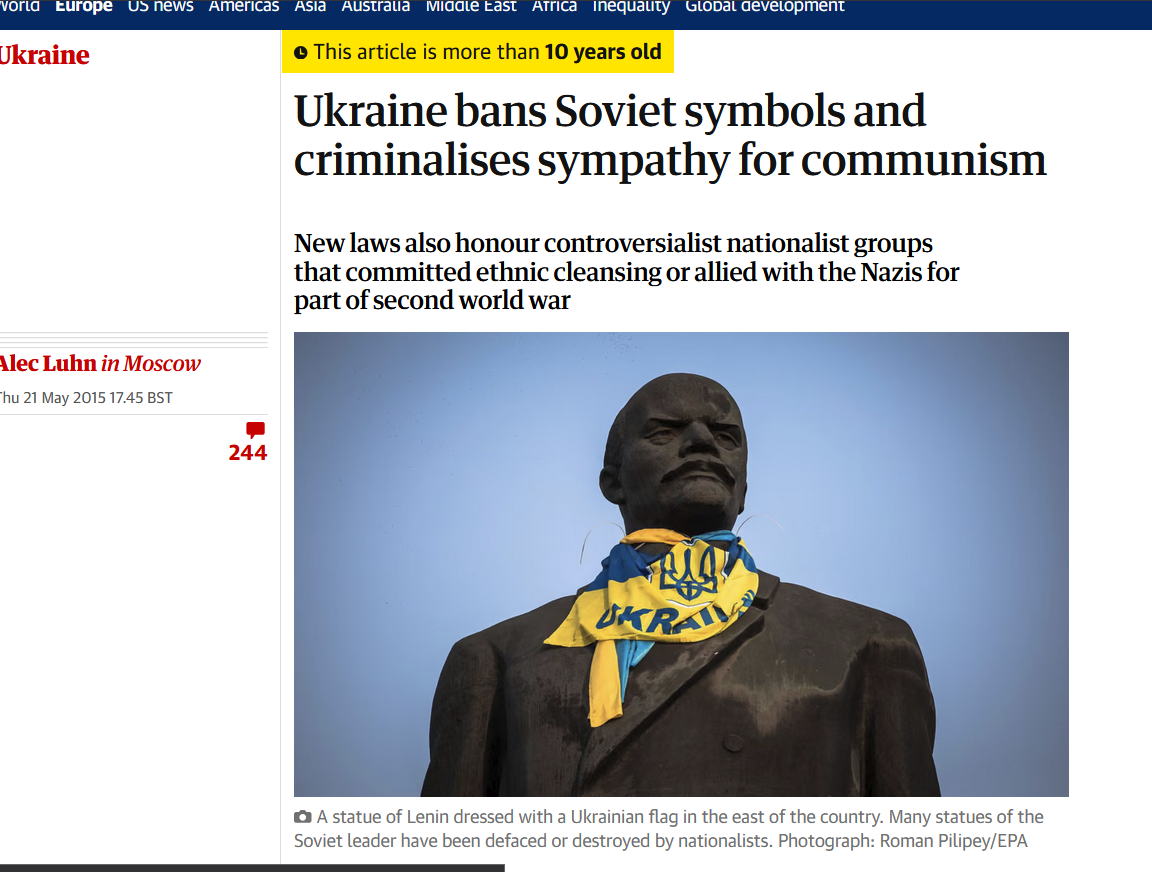Screen dimensions: 1152x872
Task: Select the Europe navigation tab
Action: [x=84, y=7]
